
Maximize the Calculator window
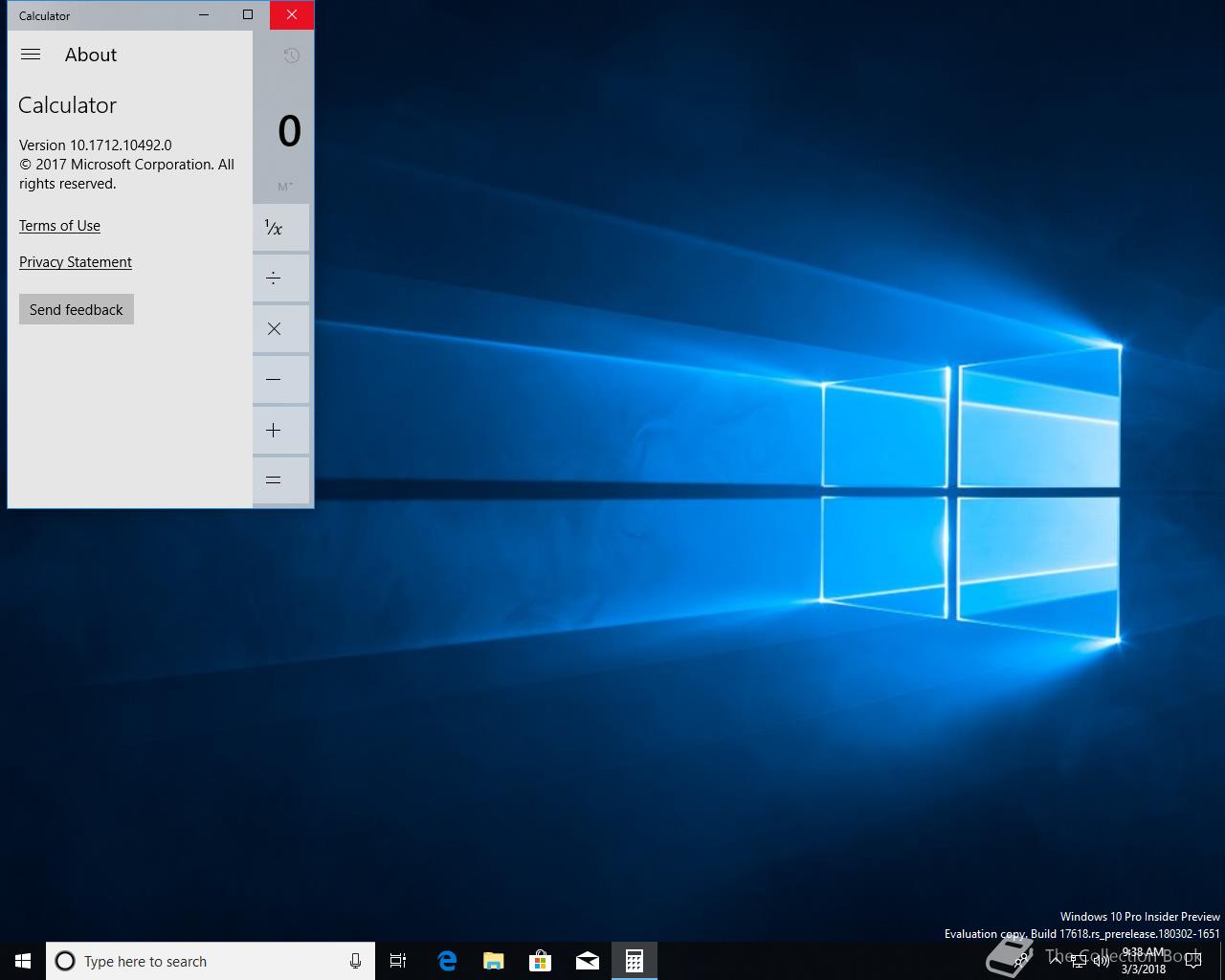(248, 14)
